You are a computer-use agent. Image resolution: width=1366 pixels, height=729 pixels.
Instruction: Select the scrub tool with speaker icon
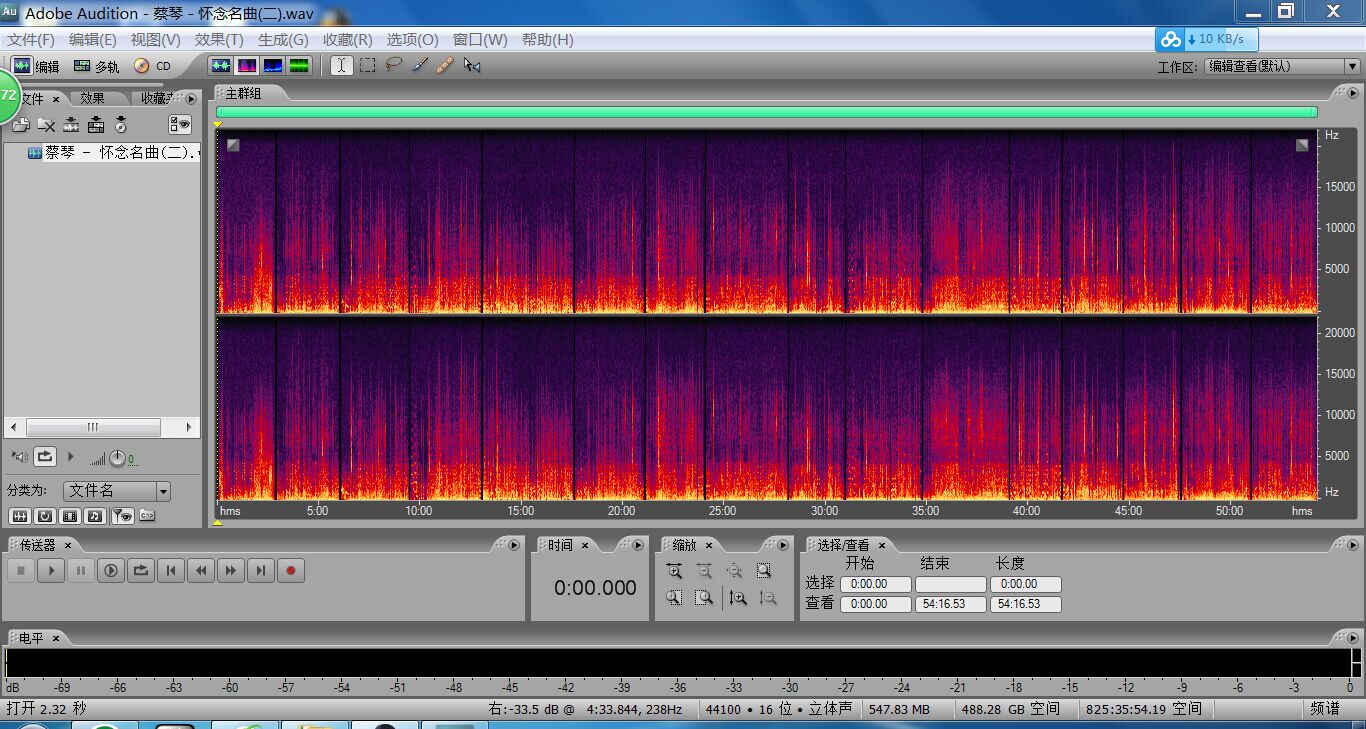click(x=472, y=65)
